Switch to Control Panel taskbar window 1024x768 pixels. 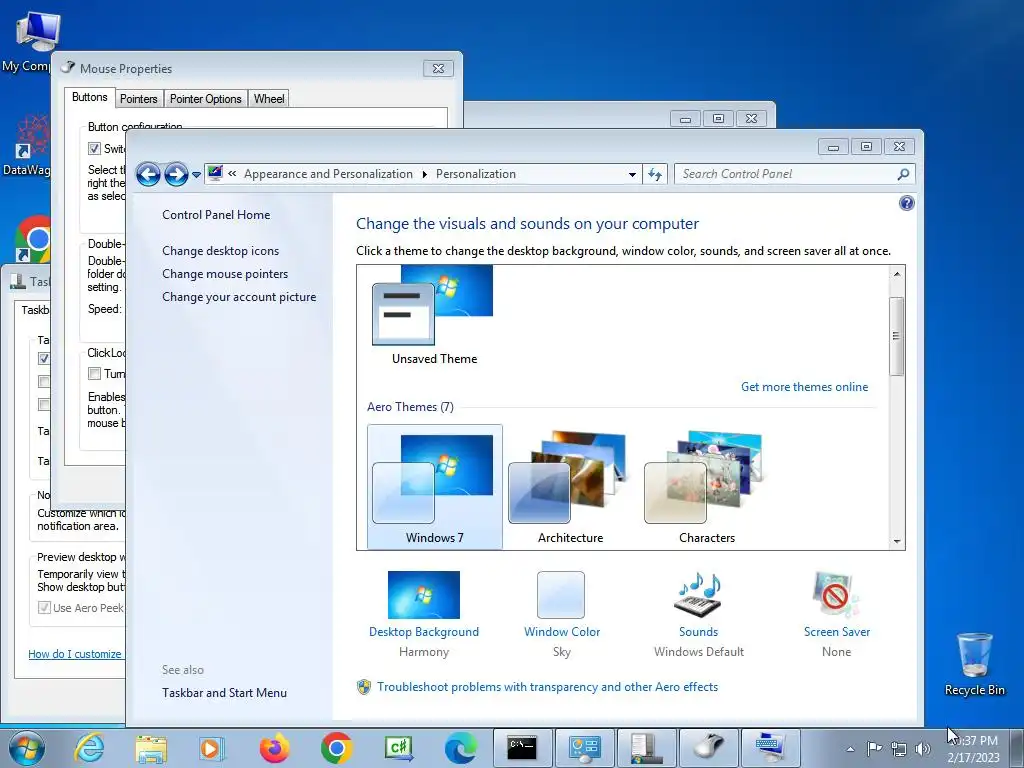[x=584, y=748]
